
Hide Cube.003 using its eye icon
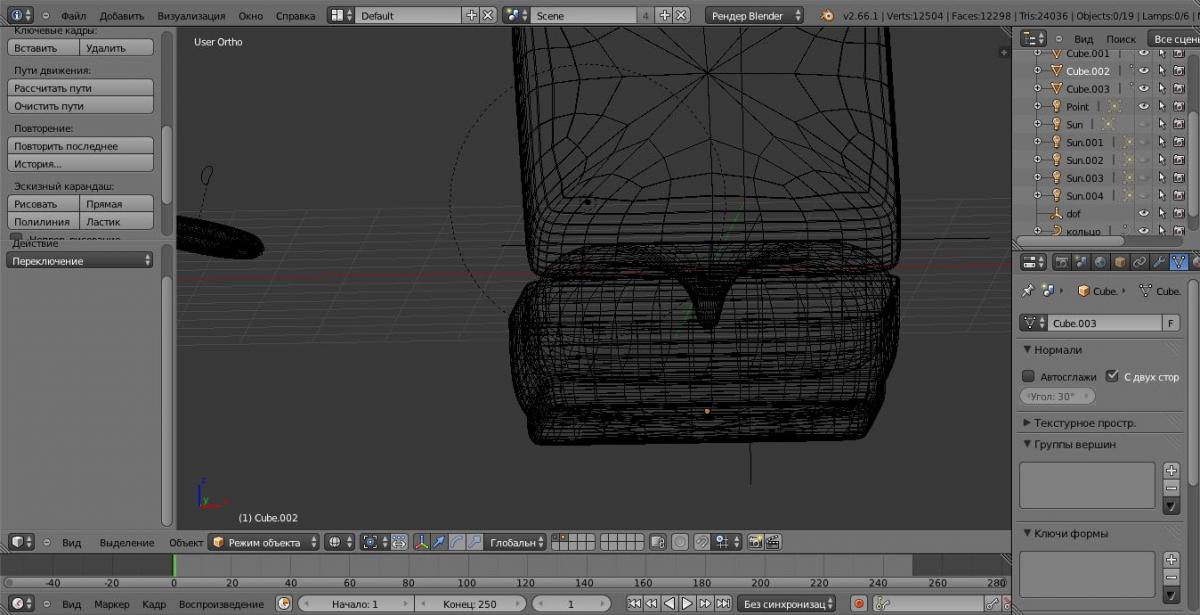coord(1145,89)
